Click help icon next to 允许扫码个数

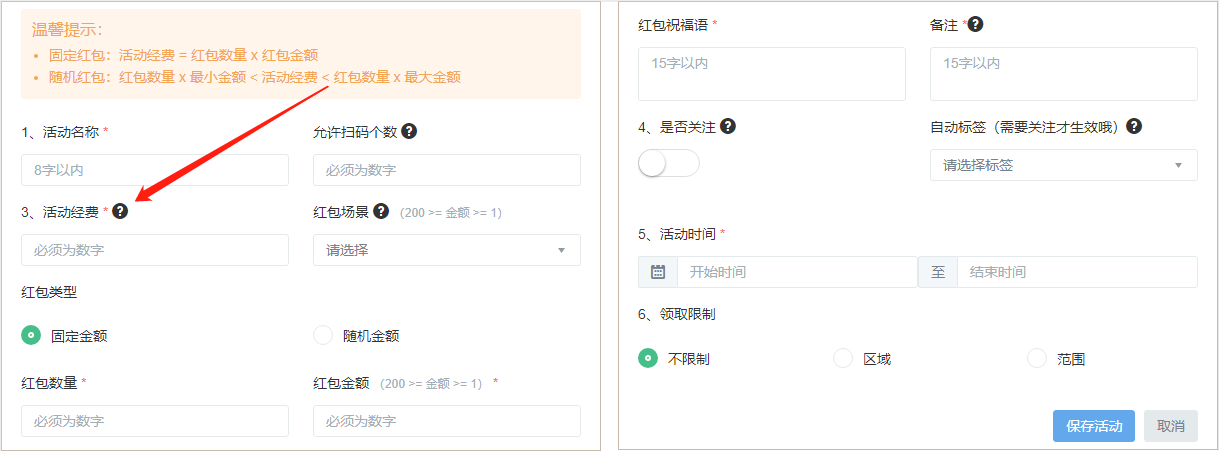coord(409,131)
